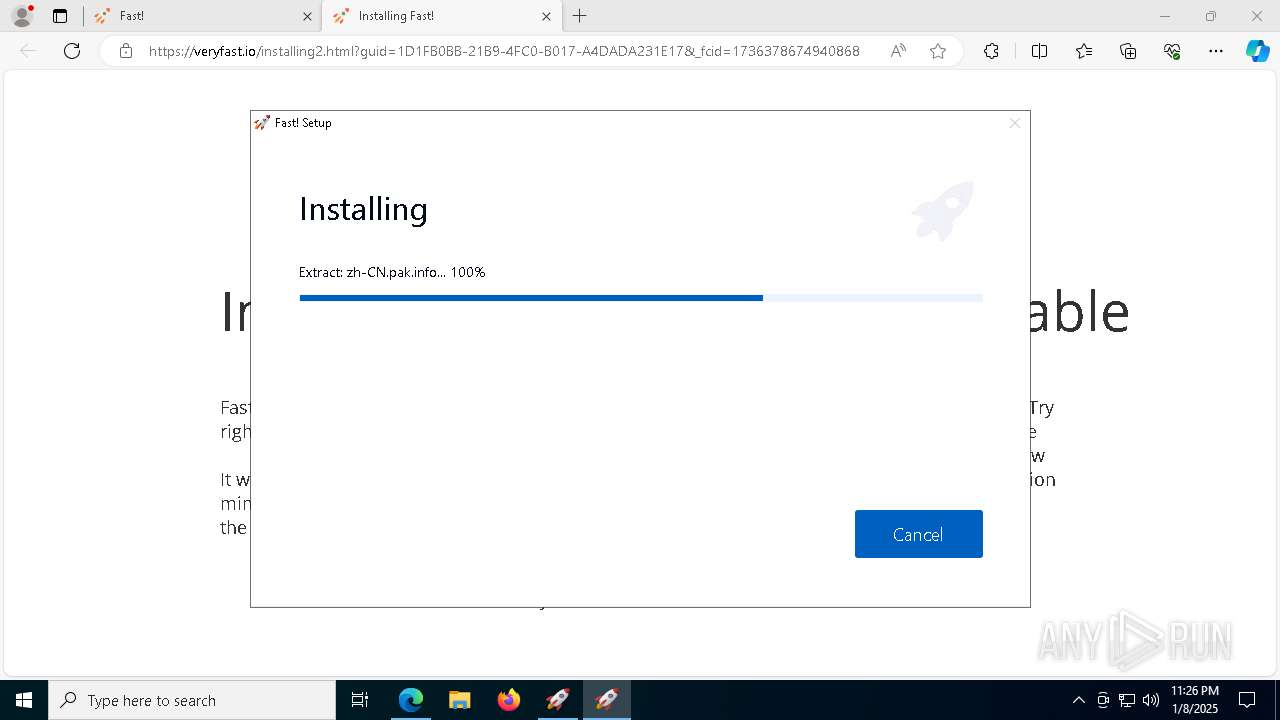Screen dimensions: 1280x720
Task: Close the 'Installing Fast!' tab
Action: coord(546,16)
